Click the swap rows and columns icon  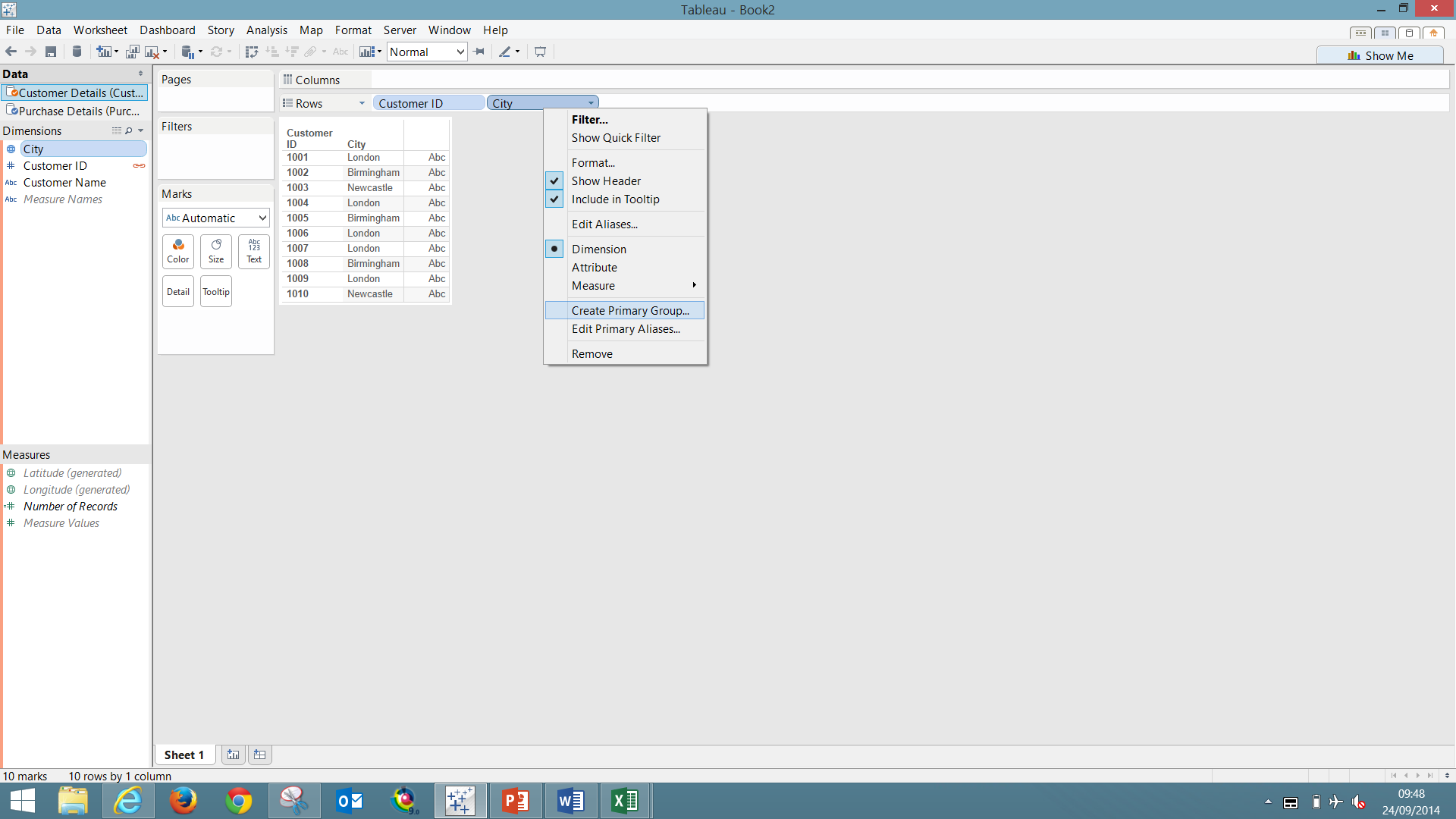[x=252, y=52]
